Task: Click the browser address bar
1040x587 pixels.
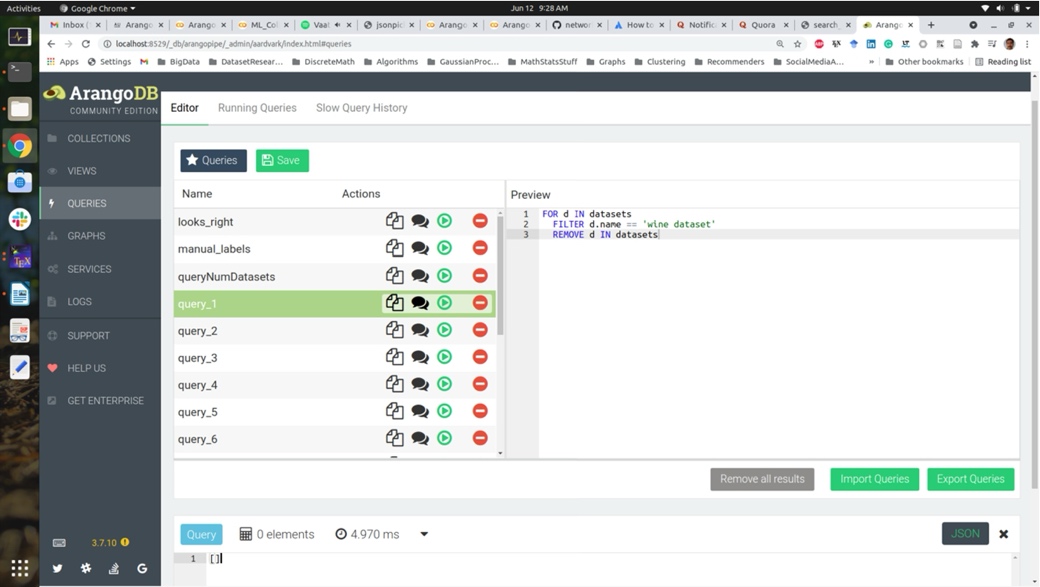Action: (438, 44)
